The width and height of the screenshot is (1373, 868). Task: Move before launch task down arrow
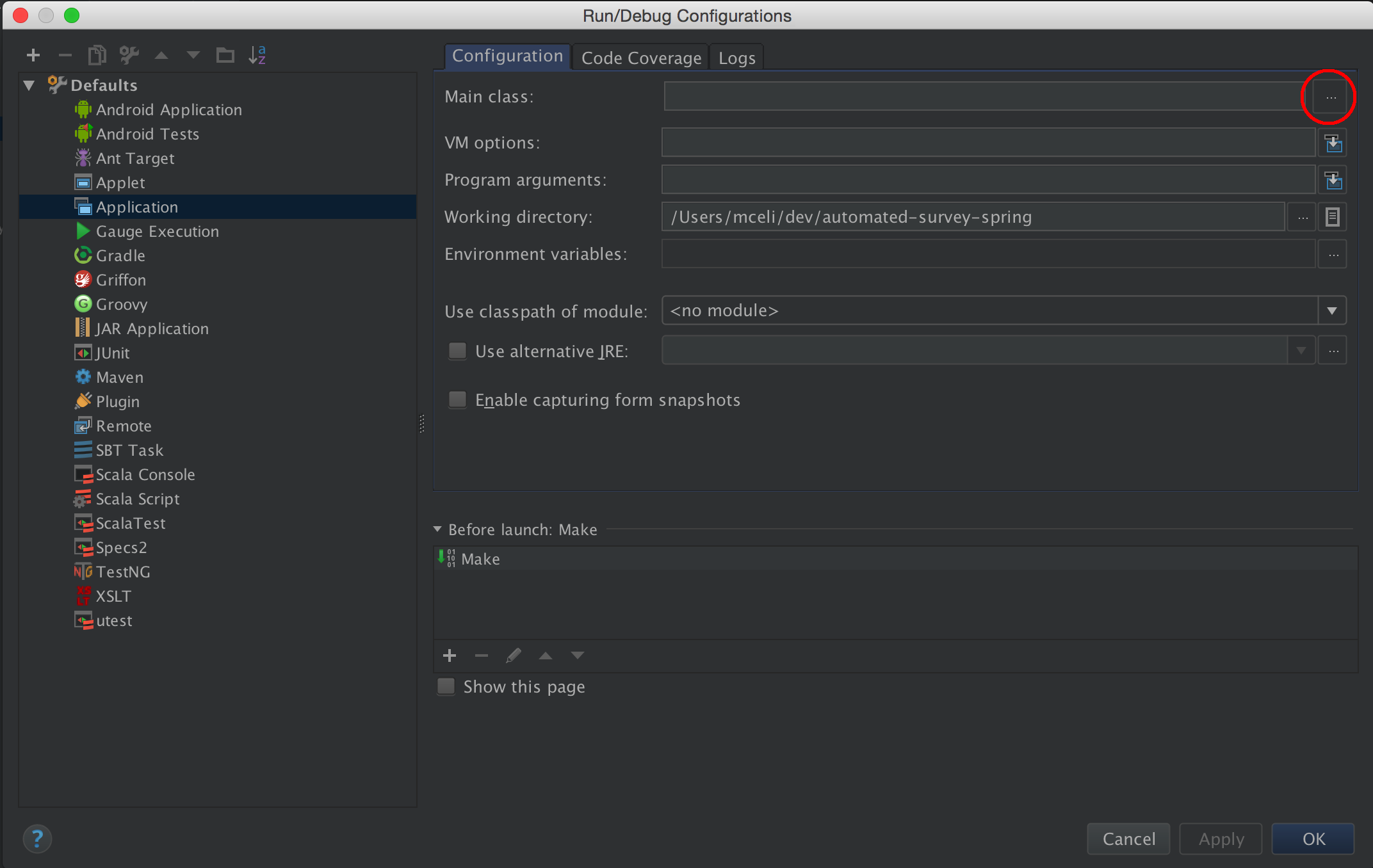click(x=578, y=655)
